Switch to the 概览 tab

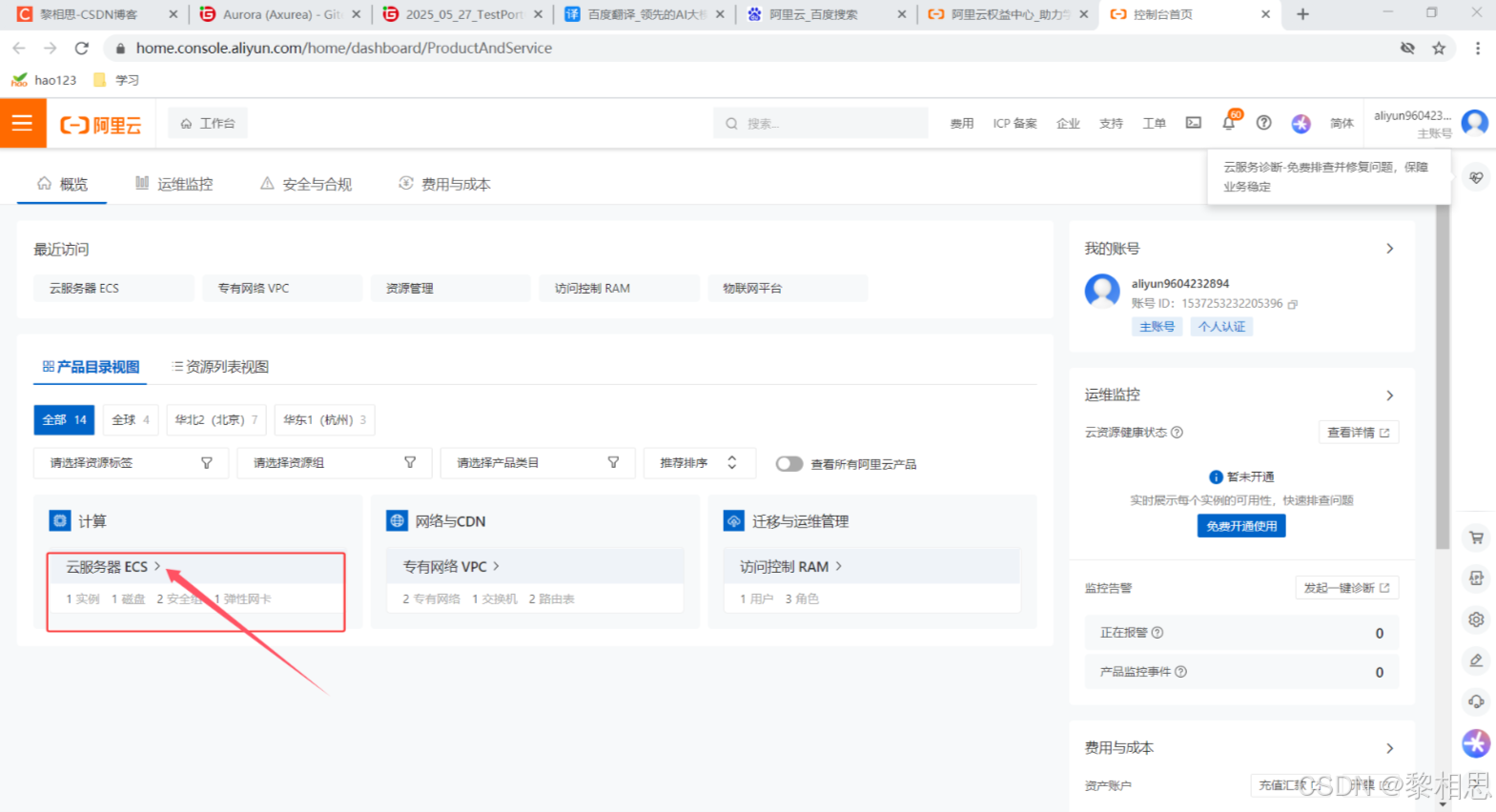[62, 184]
